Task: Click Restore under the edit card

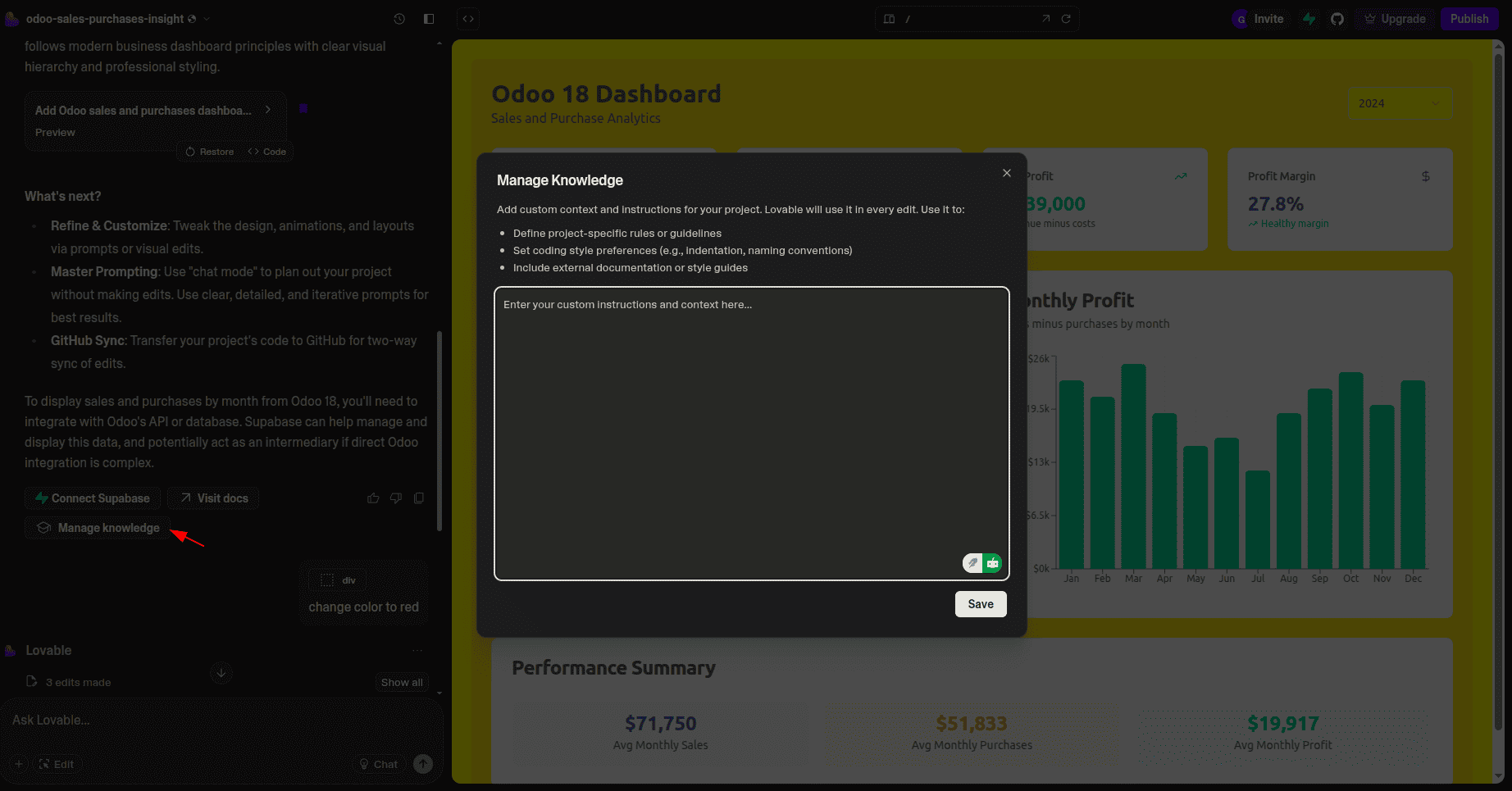Action: pyautogui.click(x=210, y=152)
